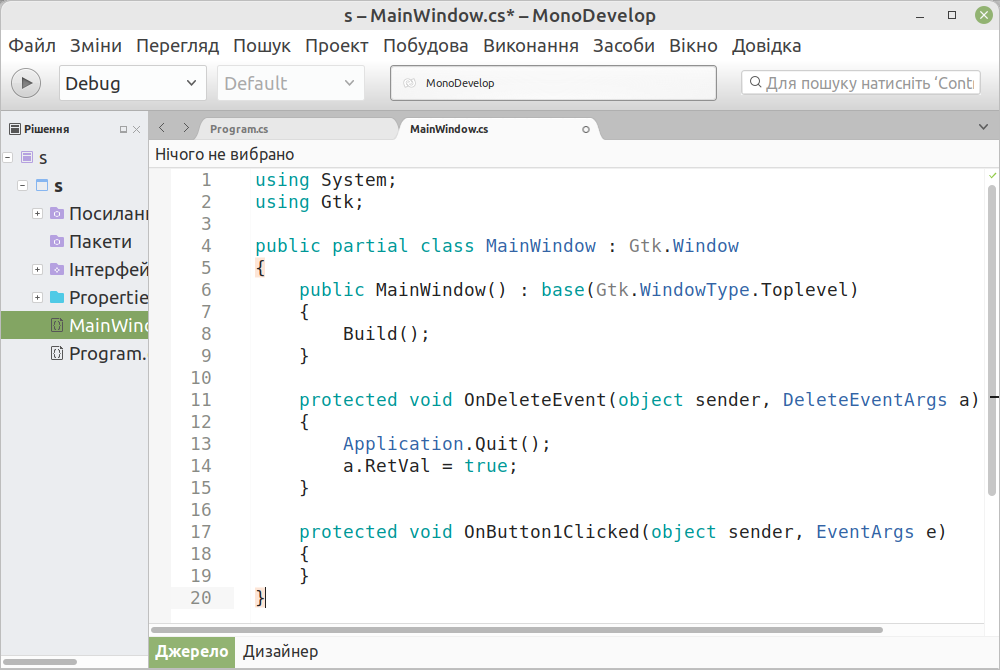Click 'using Gtk;' on line 2
The image size is (1000, 670).
309,201
